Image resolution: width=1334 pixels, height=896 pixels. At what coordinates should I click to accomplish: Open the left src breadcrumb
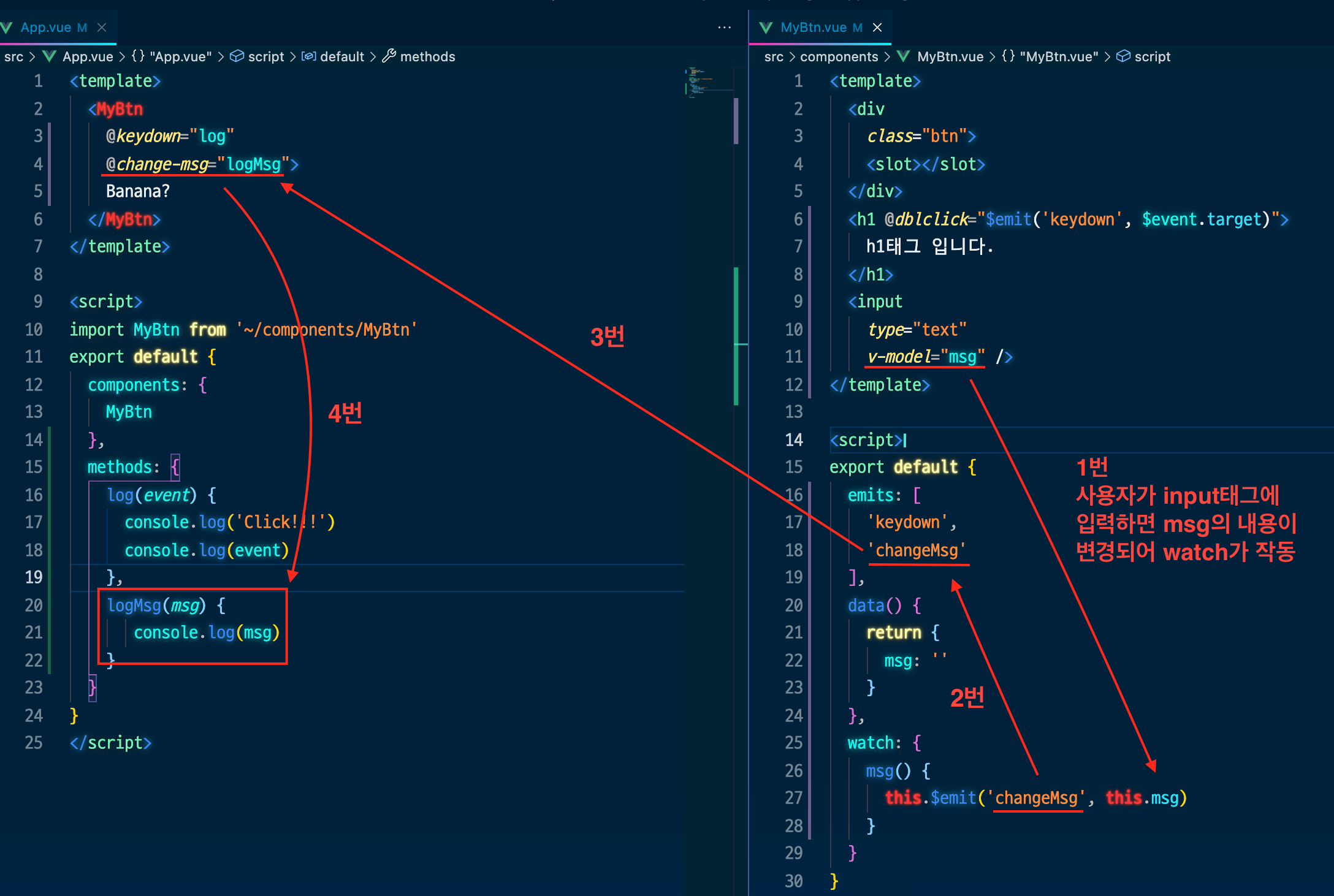pos(13,56)
